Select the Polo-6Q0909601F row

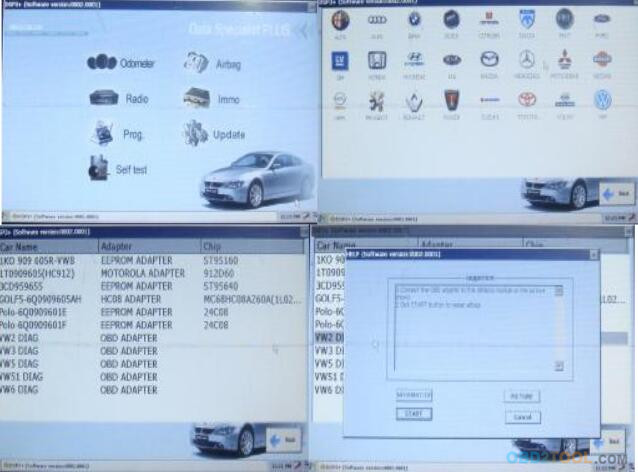(152, 326)
